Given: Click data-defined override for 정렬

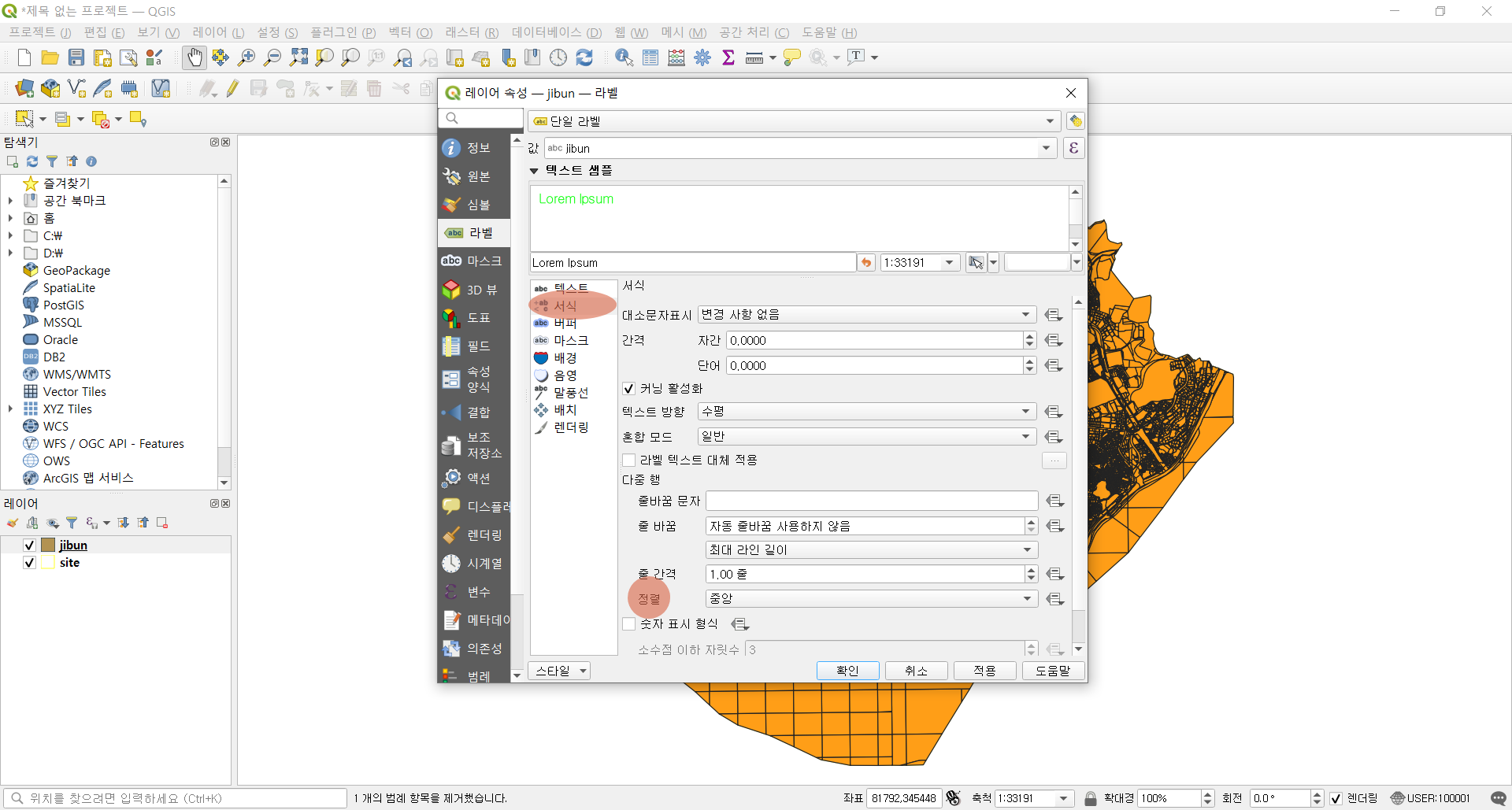Looking at the screenshot, I should click(x=1055, y=599).
